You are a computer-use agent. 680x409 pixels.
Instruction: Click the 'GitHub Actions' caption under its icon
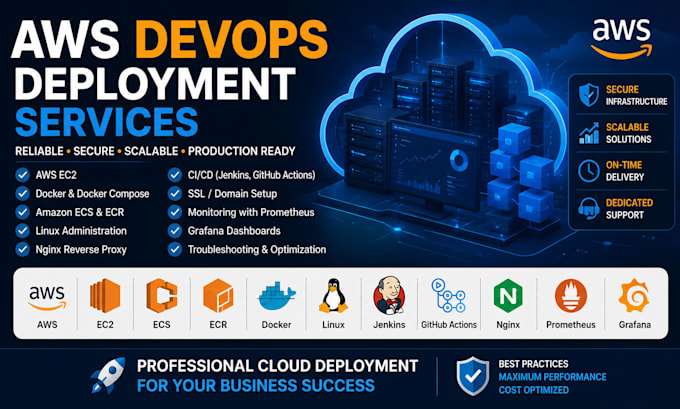(449, 324)
